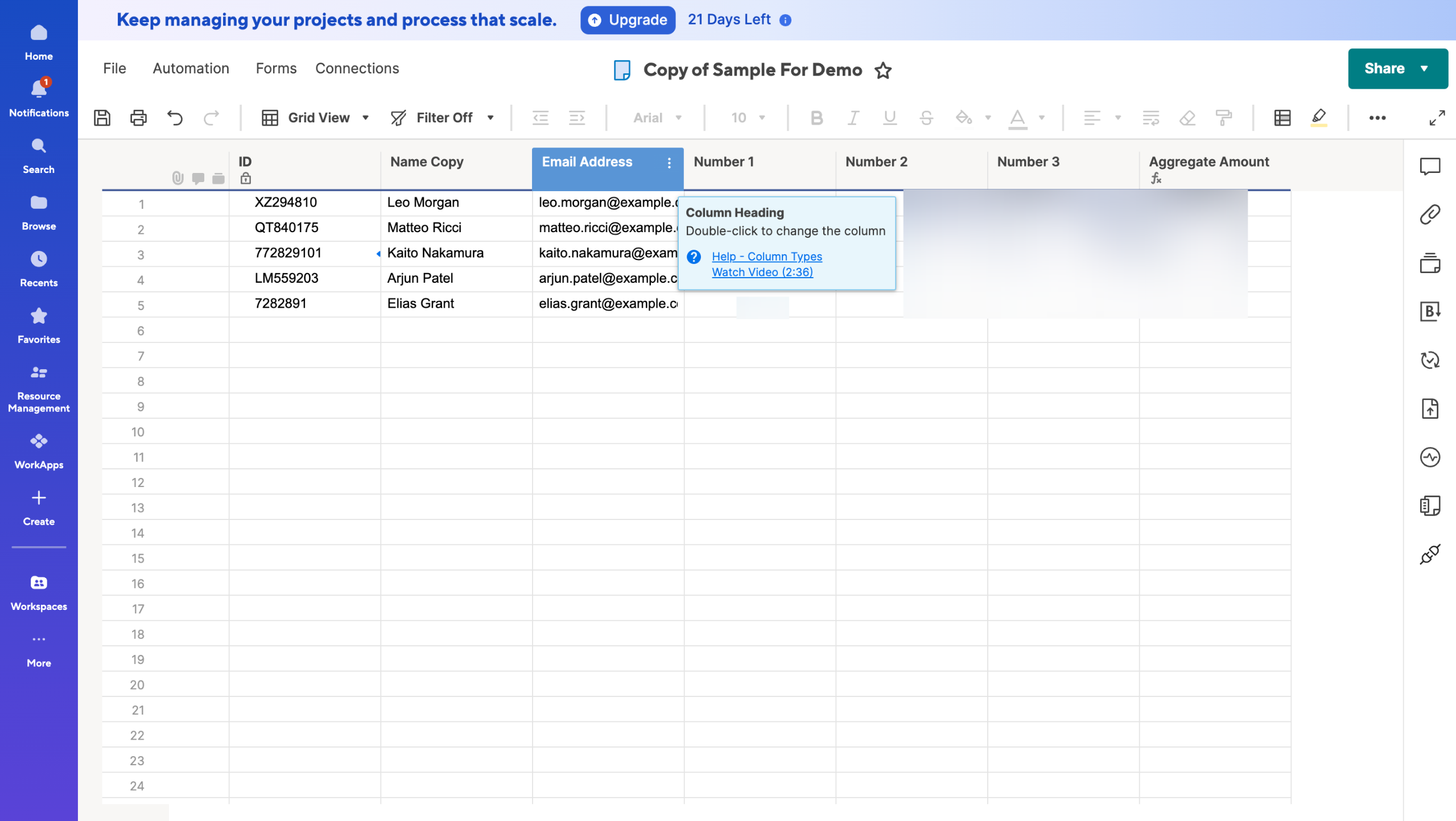Open the Activity Log icon
The width and height of the screenshot is (1456, 821).
pos(1429,457)
